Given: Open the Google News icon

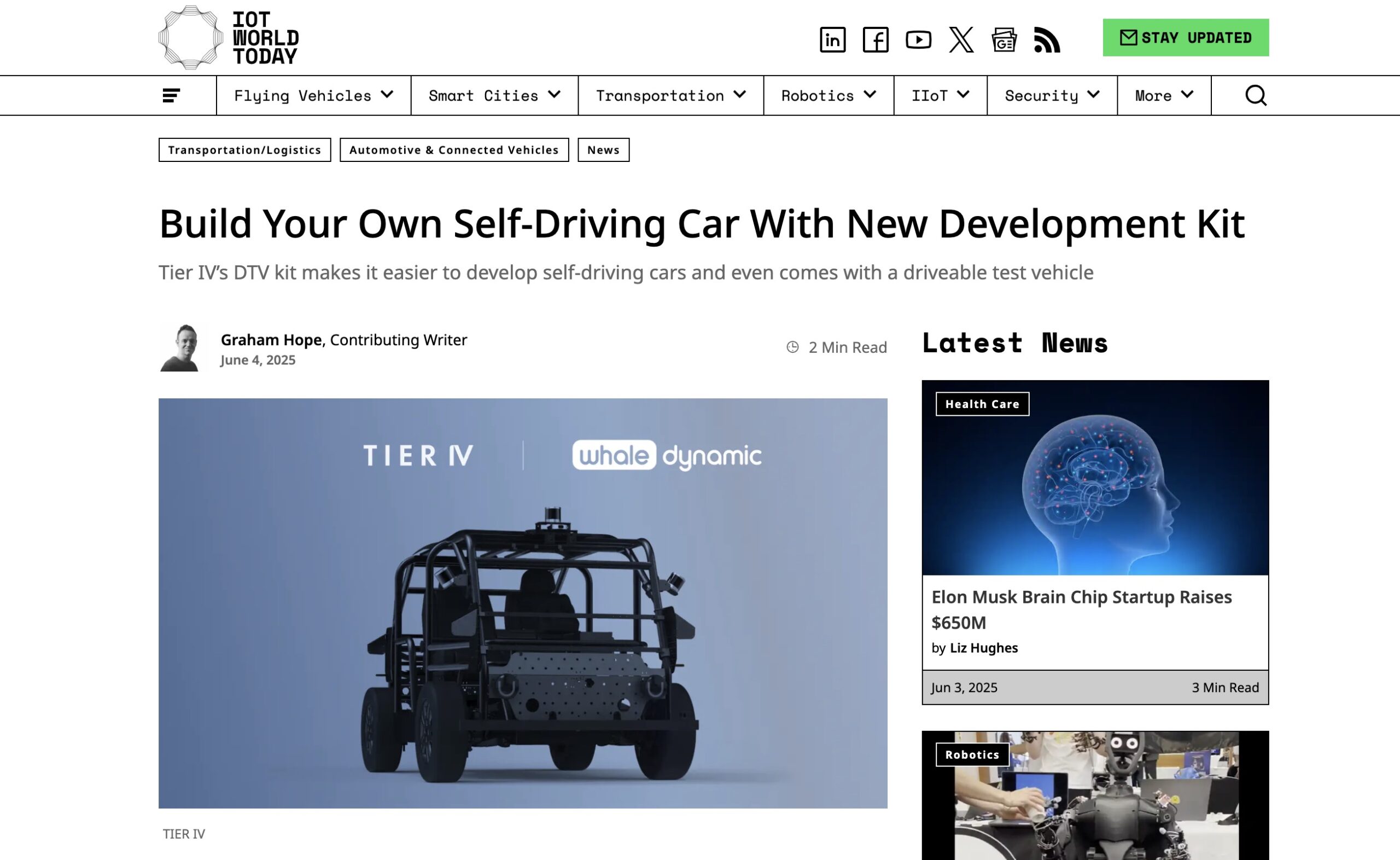Looking at the screenshot, I should (x=1004, y=39).
